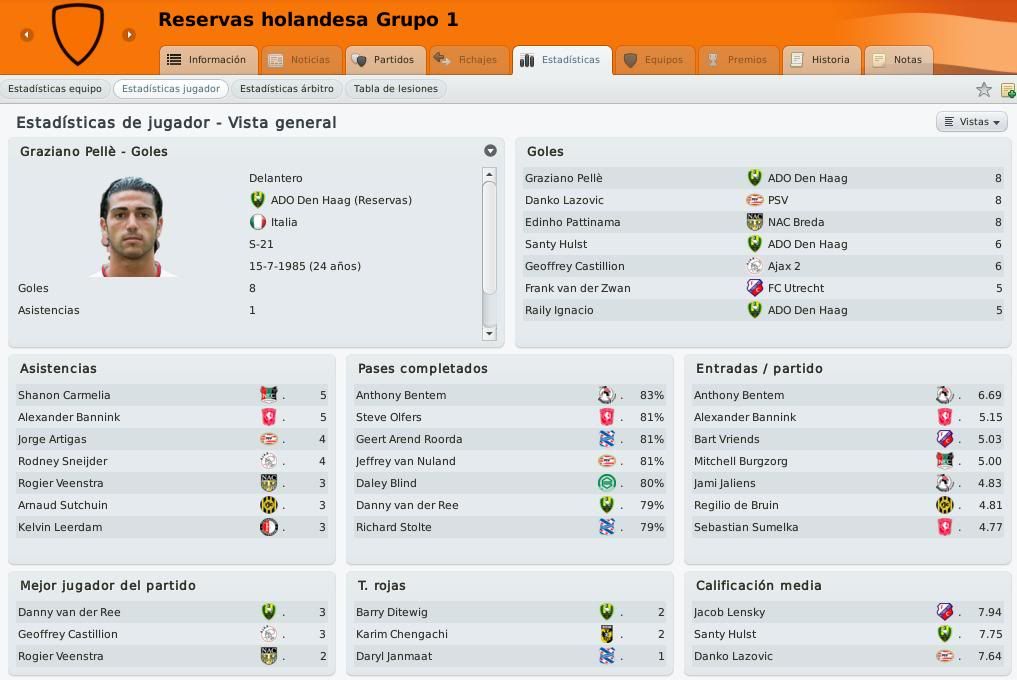Click the add note icon near star
The height and width of the screenshot is (680, 1017).
pos(1008,90)
